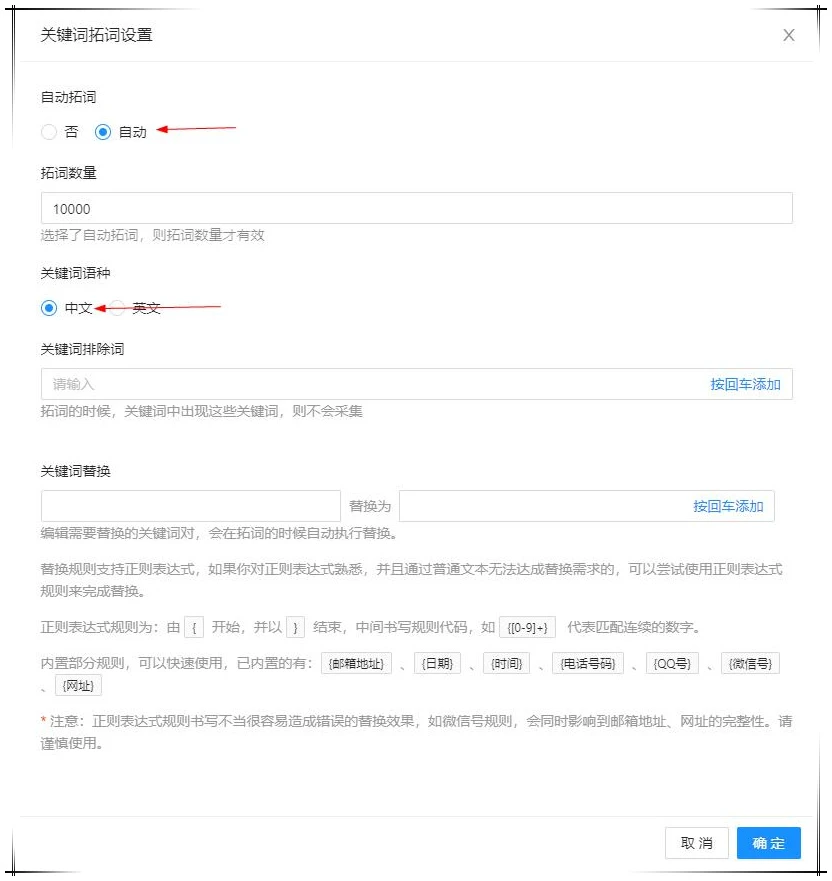Insert the {网址} built-in rule tag
832x881 pixels.
click(x=78, y=685)
